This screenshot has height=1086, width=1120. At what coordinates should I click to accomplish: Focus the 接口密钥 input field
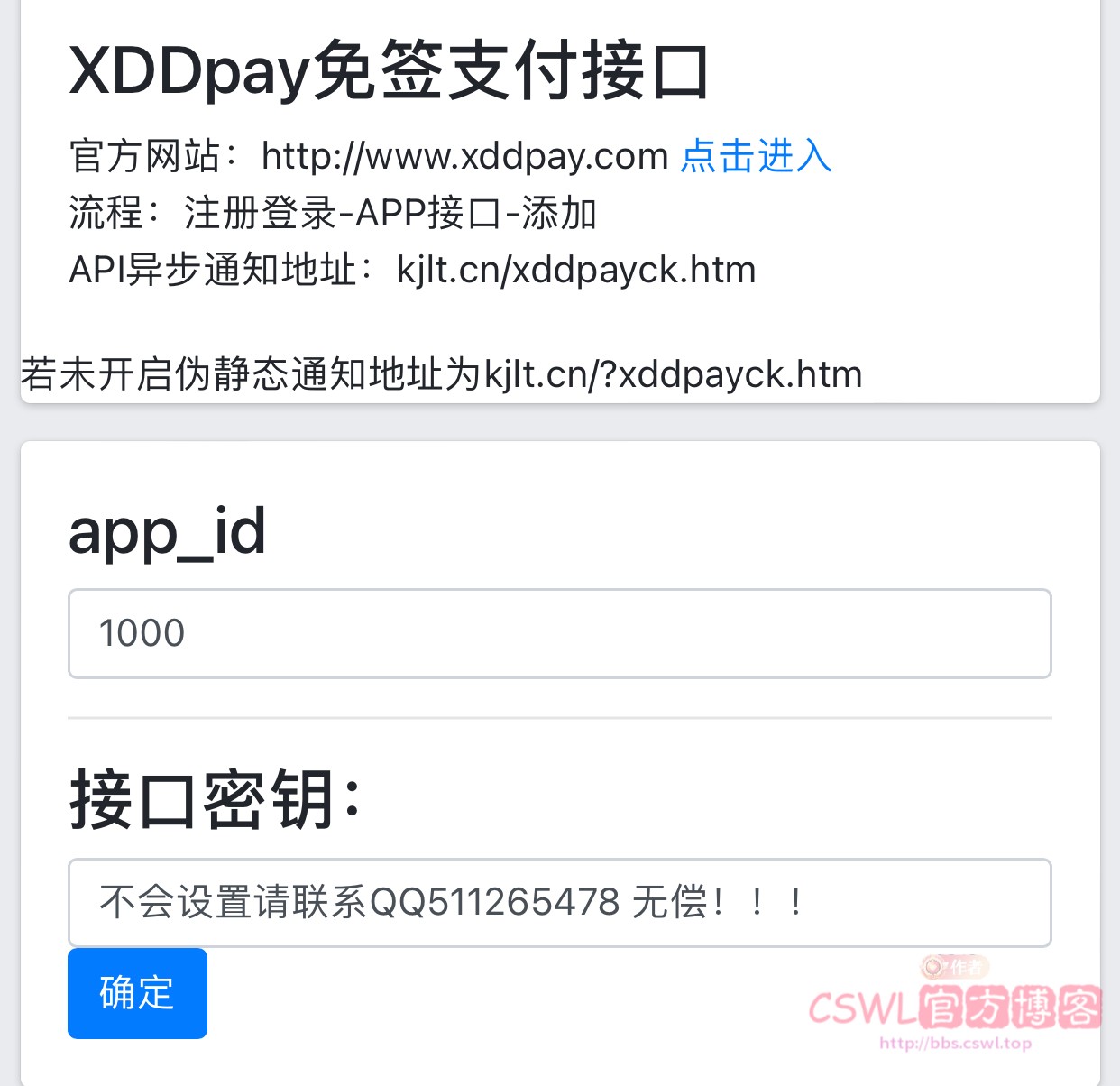[560, 902]
